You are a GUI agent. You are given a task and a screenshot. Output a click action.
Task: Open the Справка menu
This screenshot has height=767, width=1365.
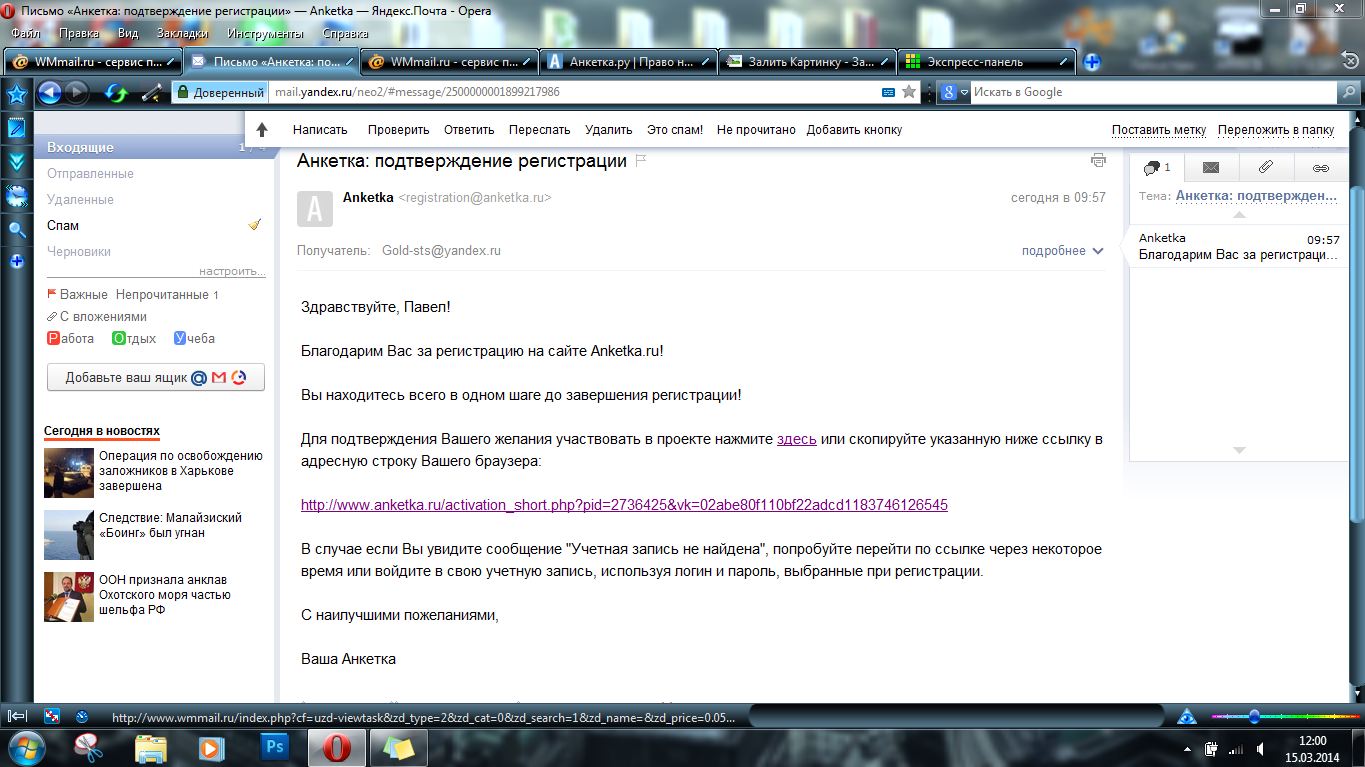pos(346,33)
